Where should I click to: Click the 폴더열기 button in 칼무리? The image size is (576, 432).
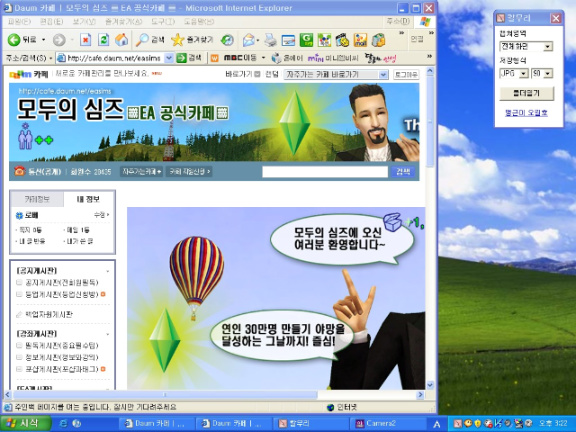click(526, 93)
